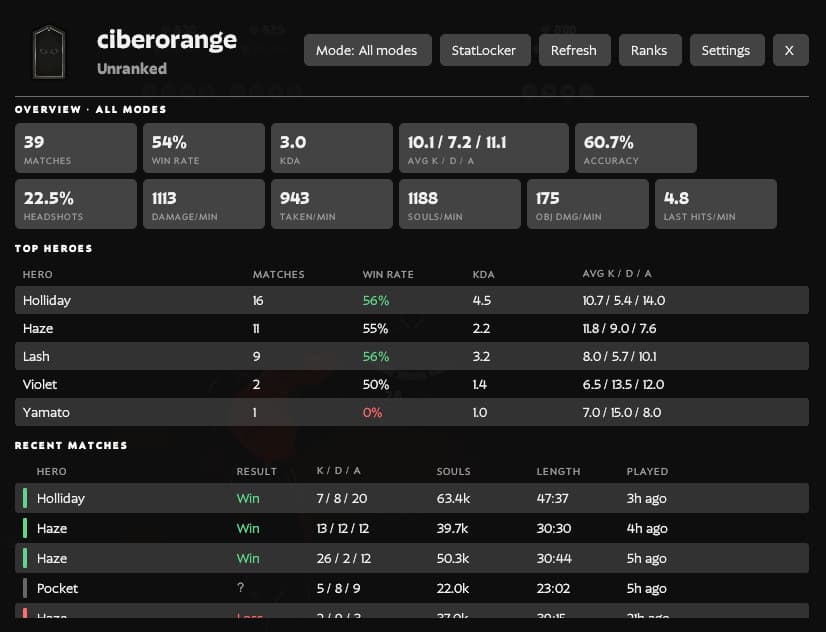Screen dimensions: 826x632
Task: Click the 1188 Souls/Min card
Action: click(x=460, y=204)
